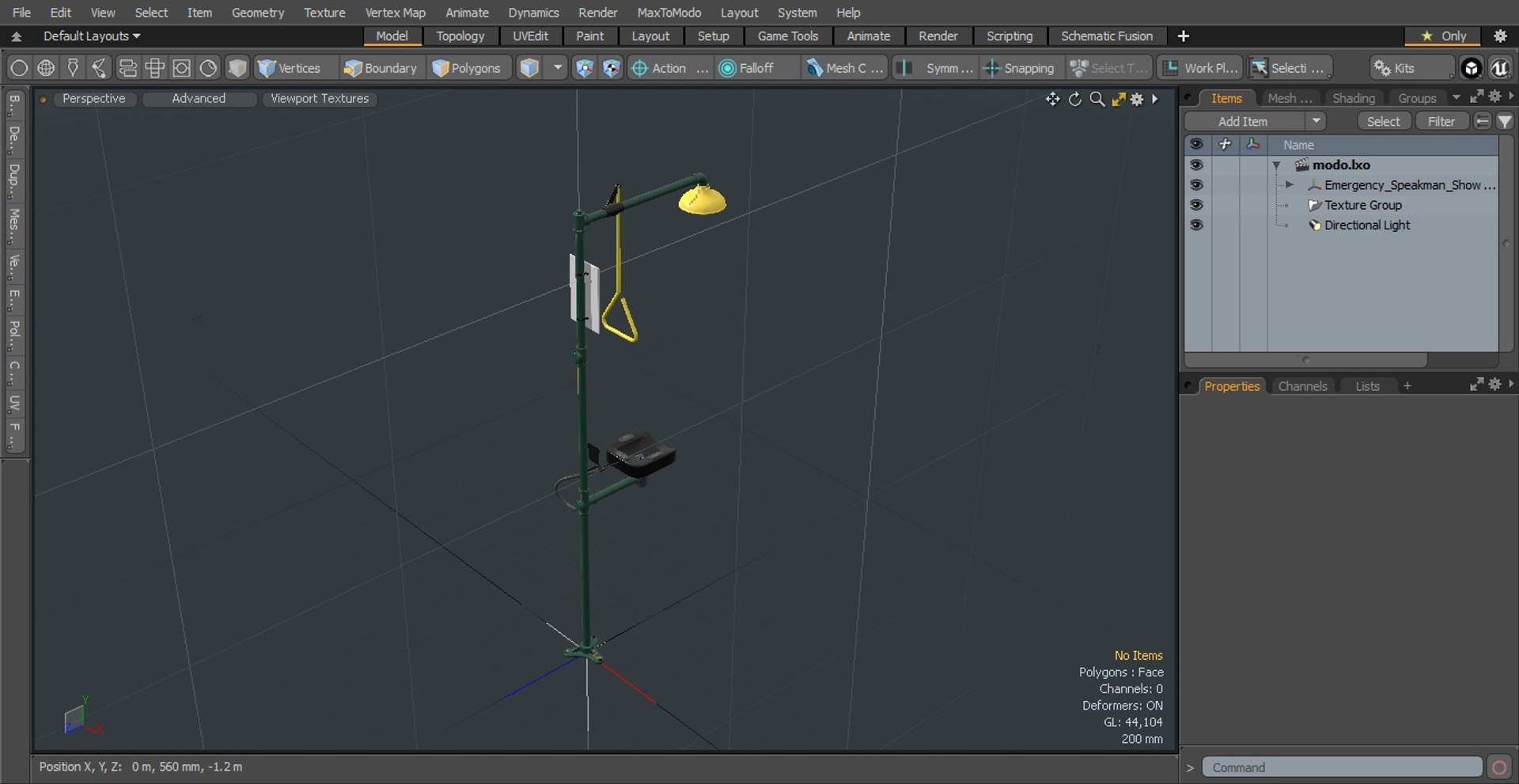Open the Perspective view type button
Image resolution: width=1519 pixels, height=784 pixels.
coord(93,98)
